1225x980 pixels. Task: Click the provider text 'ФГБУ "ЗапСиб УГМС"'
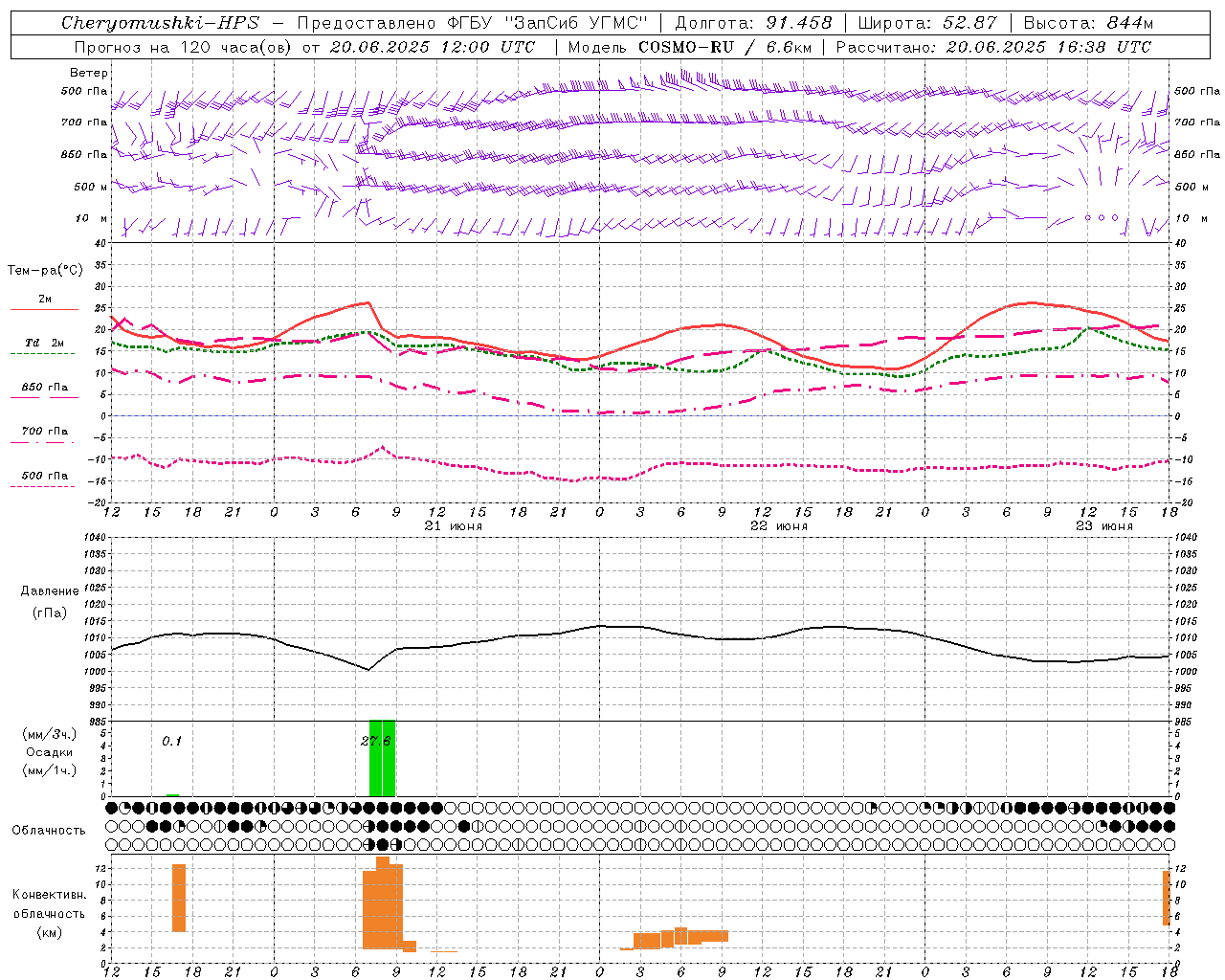[549, 23]
